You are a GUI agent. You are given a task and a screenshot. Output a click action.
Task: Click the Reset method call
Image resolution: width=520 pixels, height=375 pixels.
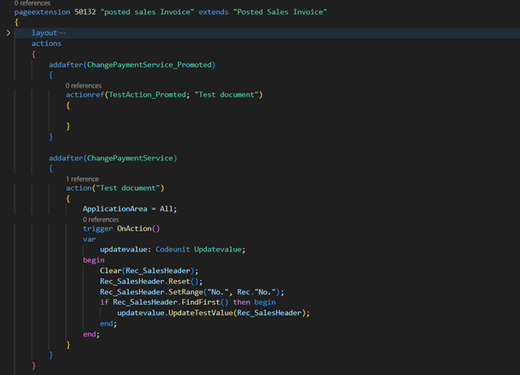tap(179, 281)
